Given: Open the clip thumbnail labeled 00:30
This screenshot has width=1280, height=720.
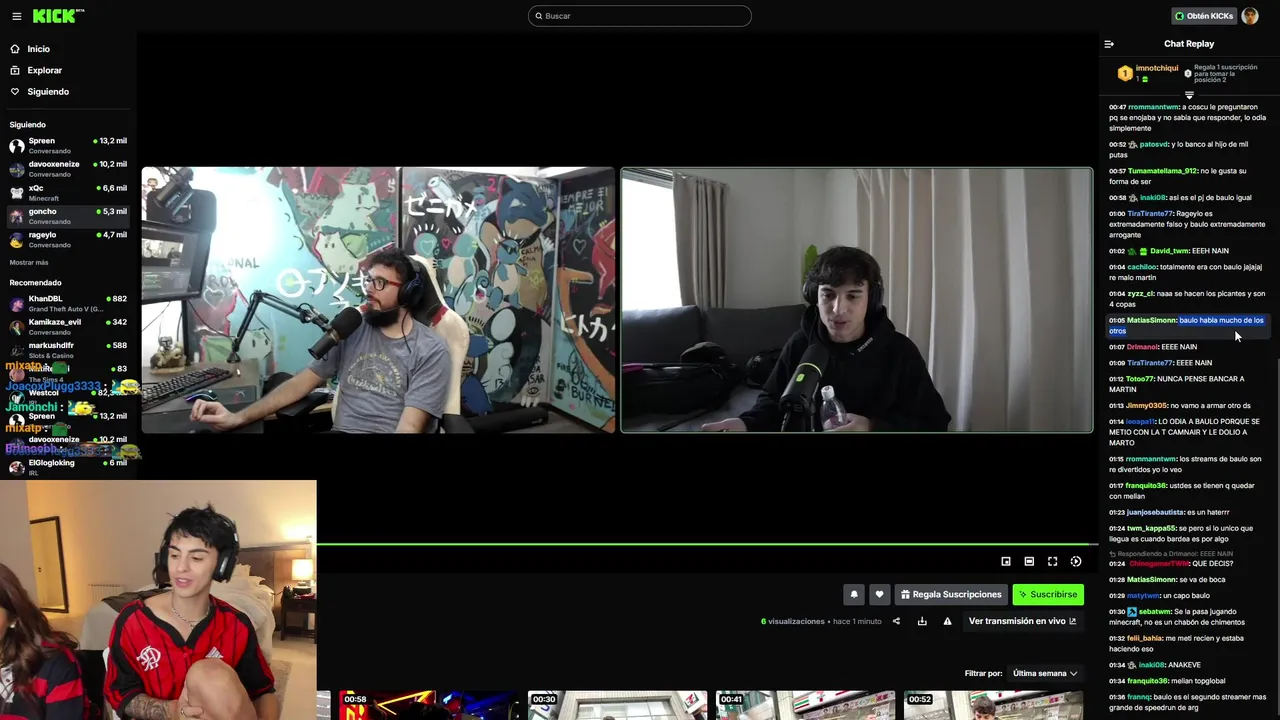Looking at the screenshot, I should pos(617,705).
